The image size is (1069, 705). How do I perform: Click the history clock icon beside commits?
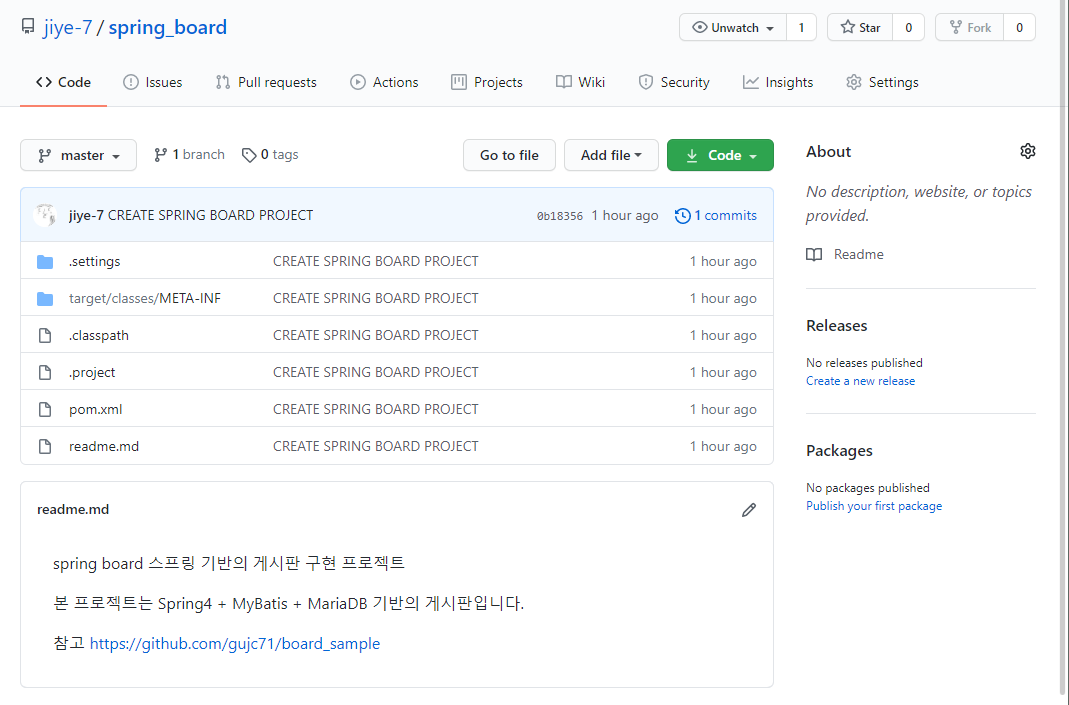pos(682,216)
